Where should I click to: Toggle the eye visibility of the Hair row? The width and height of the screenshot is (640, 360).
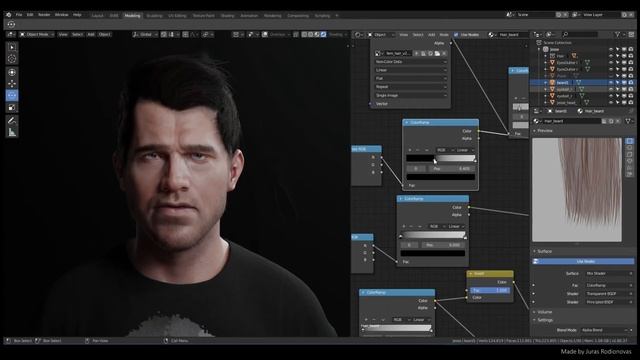pyautogui.click(x=611, y=56)
